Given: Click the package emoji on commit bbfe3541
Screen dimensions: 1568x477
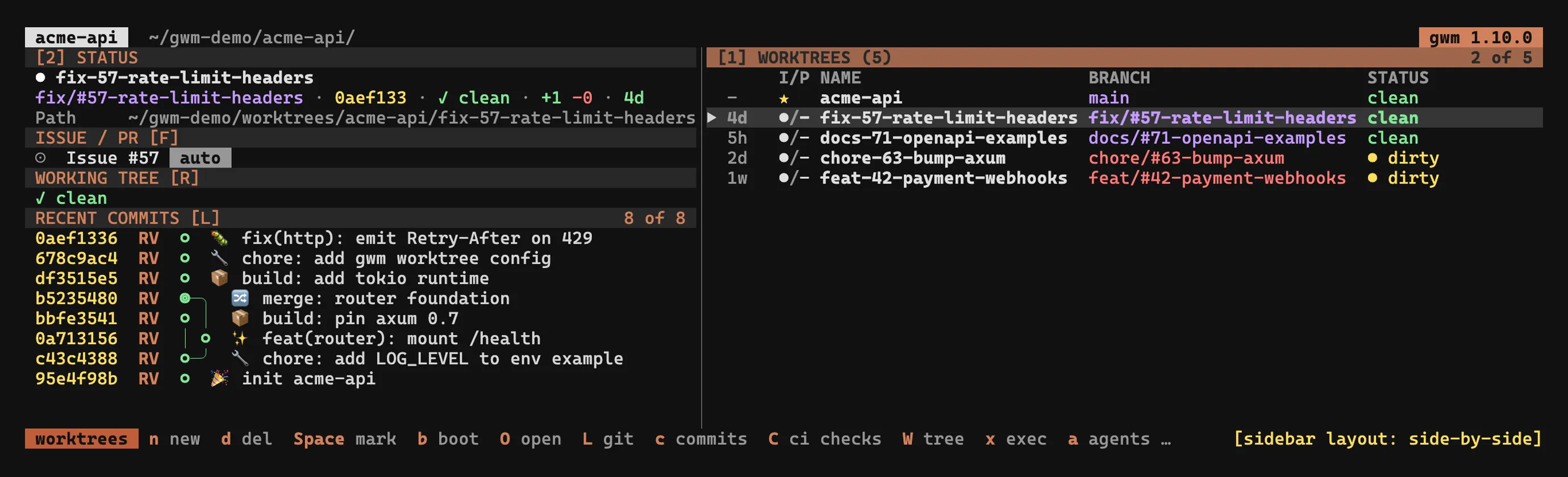Looking at the screenshot, I should pyautogui.click(x=240, y=319).
